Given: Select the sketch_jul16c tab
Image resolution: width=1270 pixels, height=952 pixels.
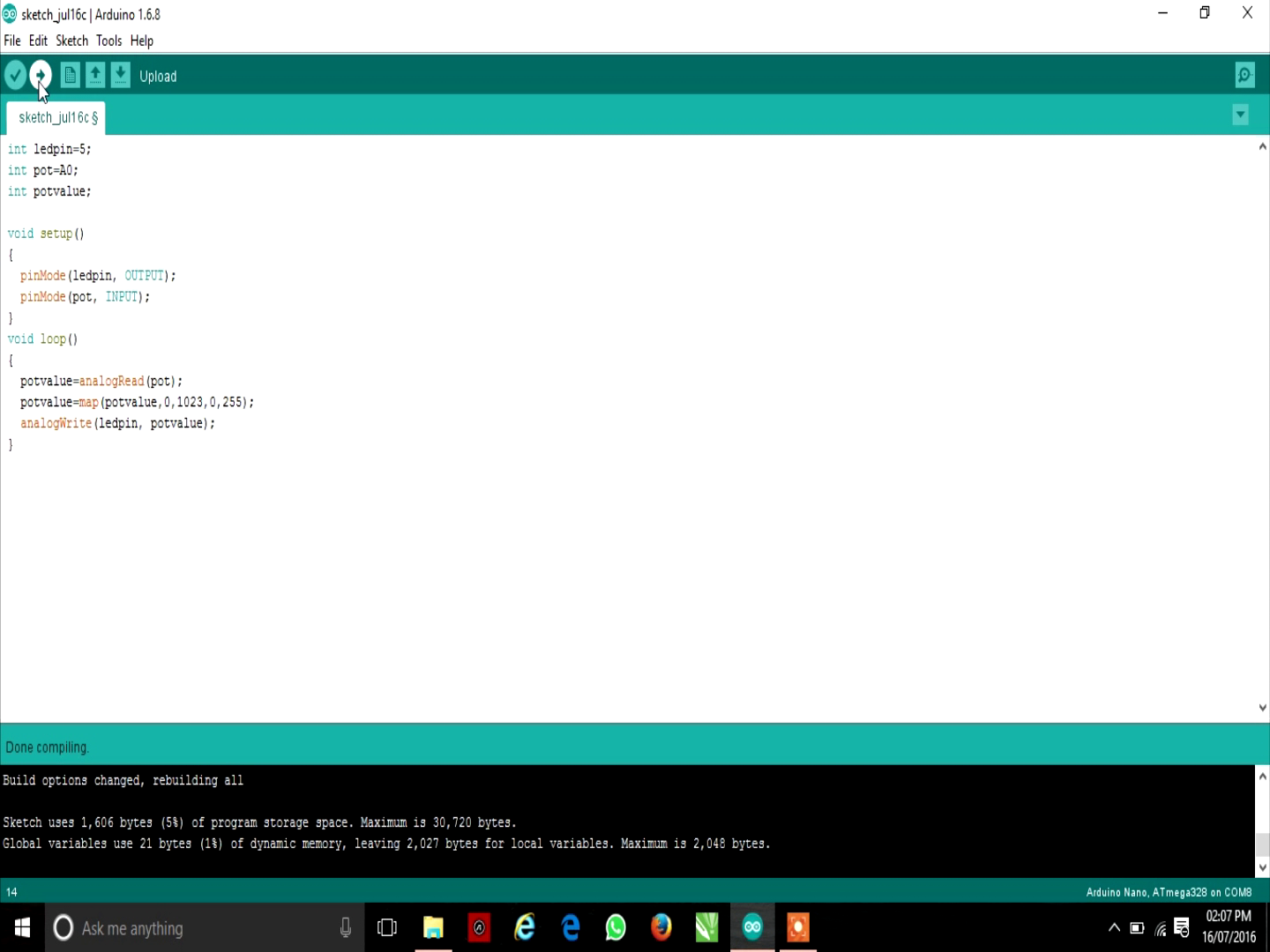Looking at the screenshot, I should [x=56, y=117].
